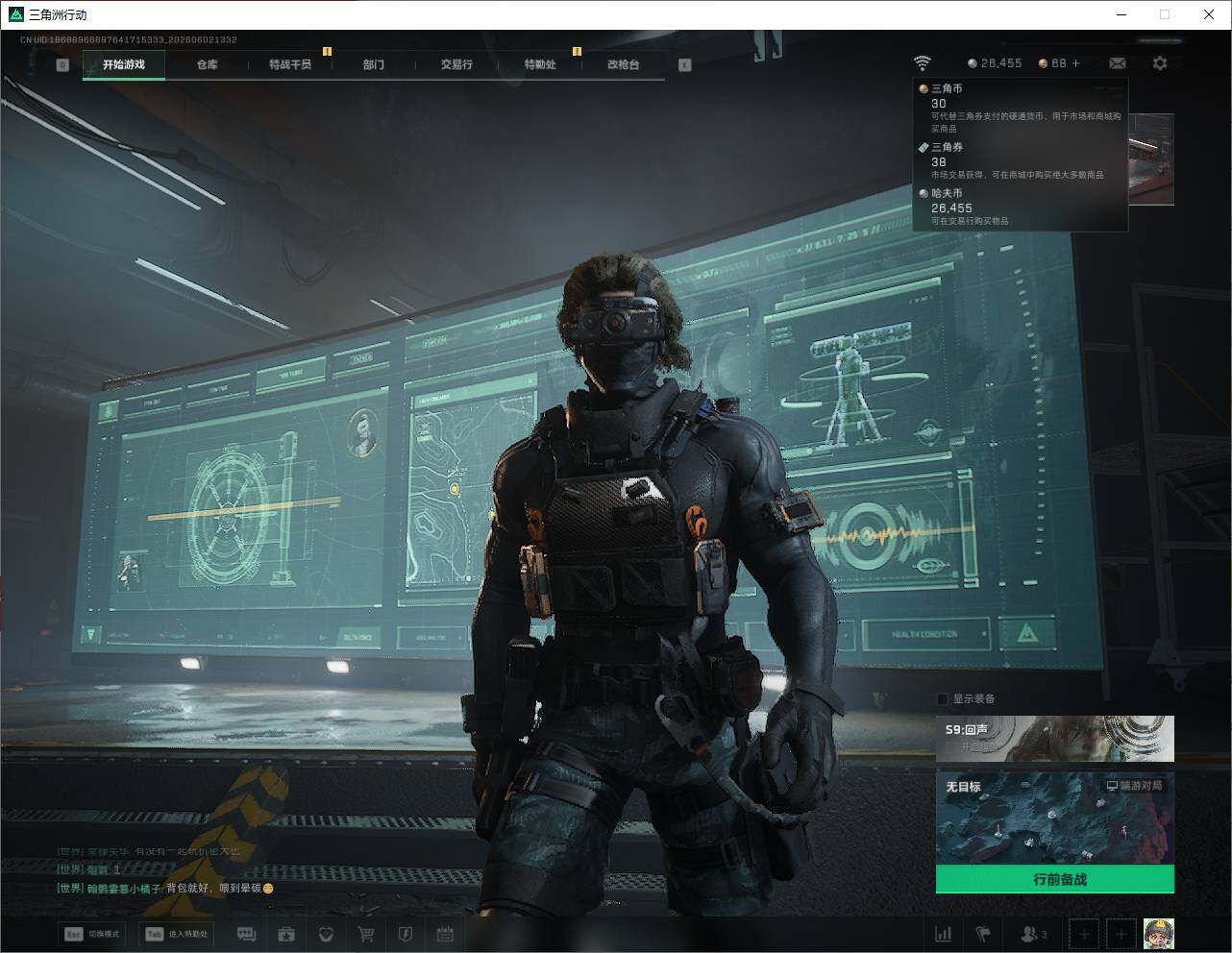Click the 三角币 entry in currency tooltip

point(1020,108)
